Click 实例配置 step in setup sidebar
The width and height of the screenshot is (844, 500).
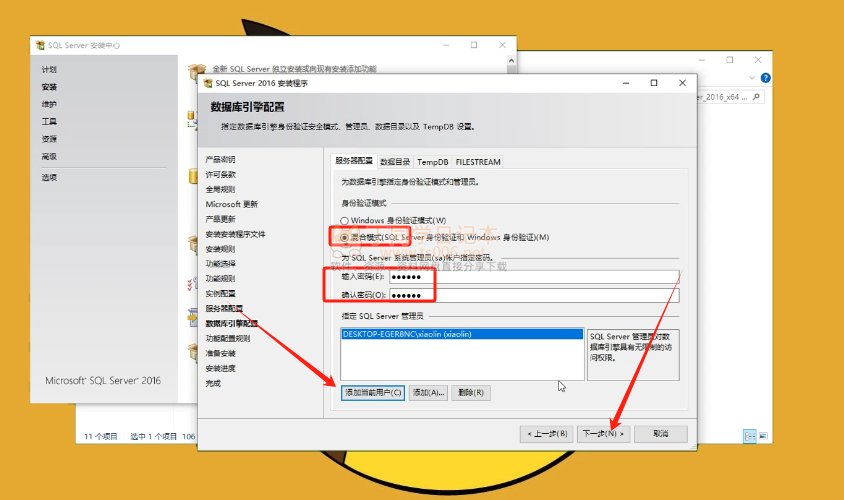[x=220, y=293]
